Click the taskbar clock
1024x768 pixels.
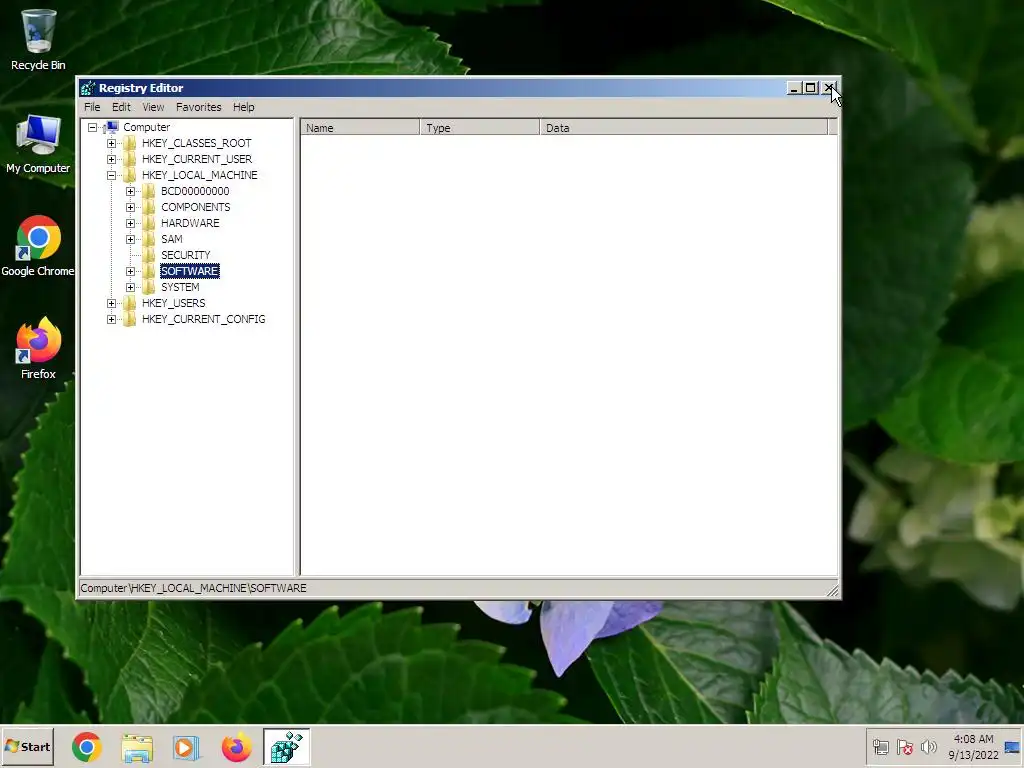point(973,747)
